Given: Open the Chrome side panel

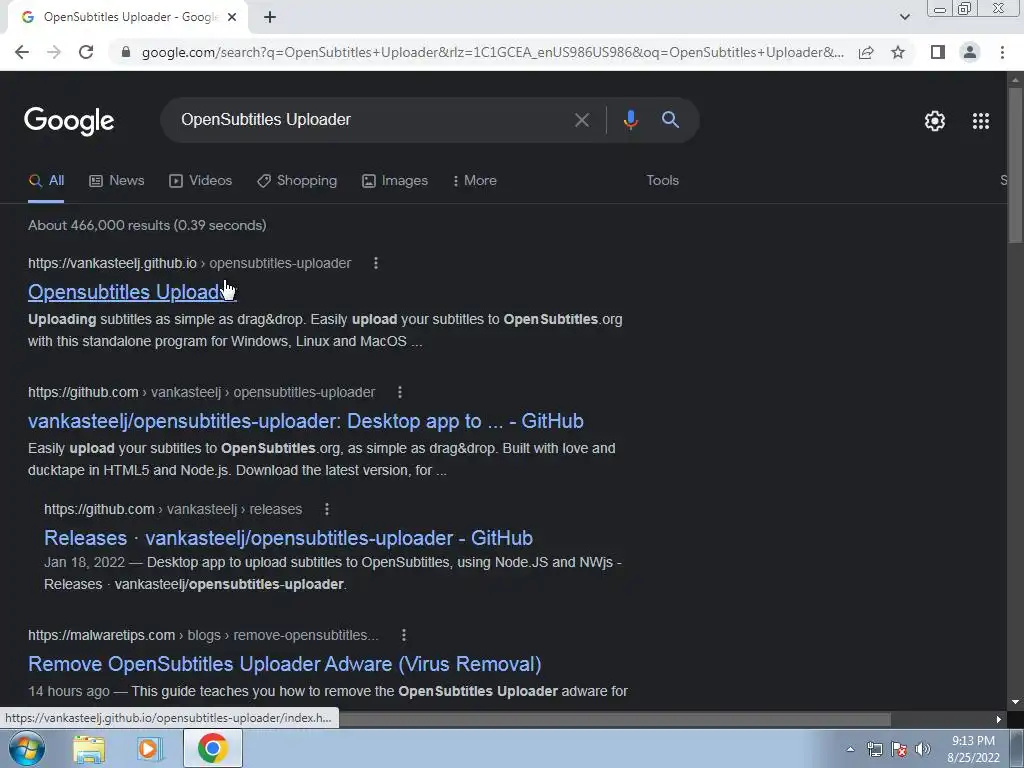Looking at the screenshot, I should 938,52.
